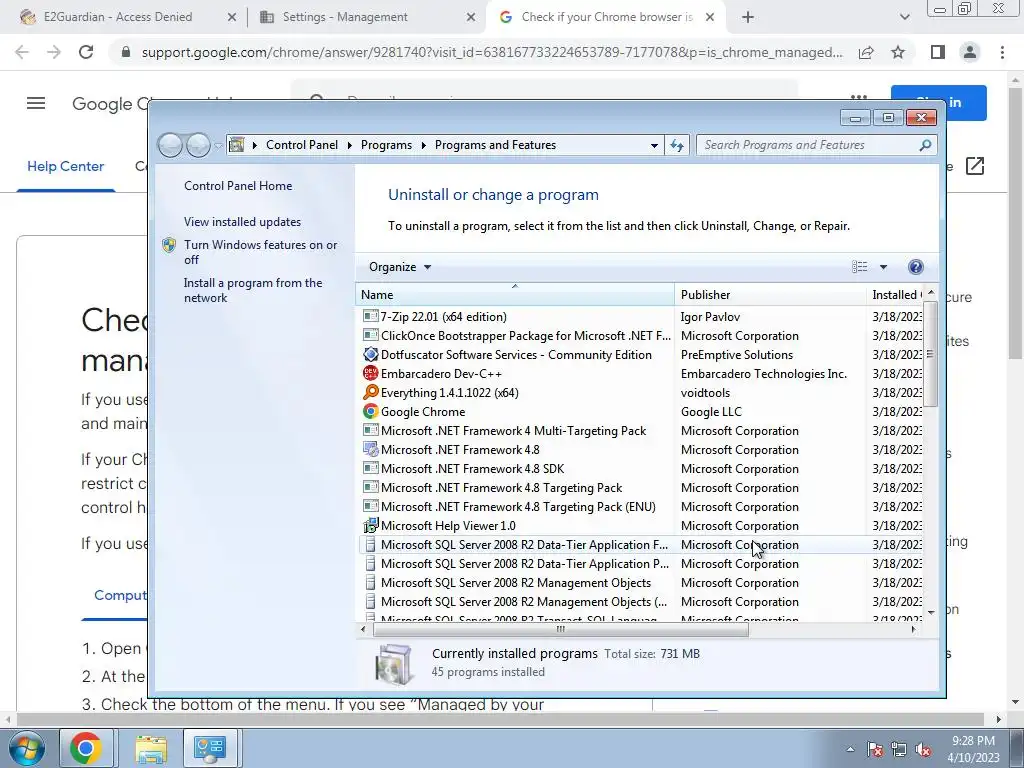1024x768 pixels.
Task: Click the 7-Zip program icon
Action: pyautogui.click(x=370, y=317)
